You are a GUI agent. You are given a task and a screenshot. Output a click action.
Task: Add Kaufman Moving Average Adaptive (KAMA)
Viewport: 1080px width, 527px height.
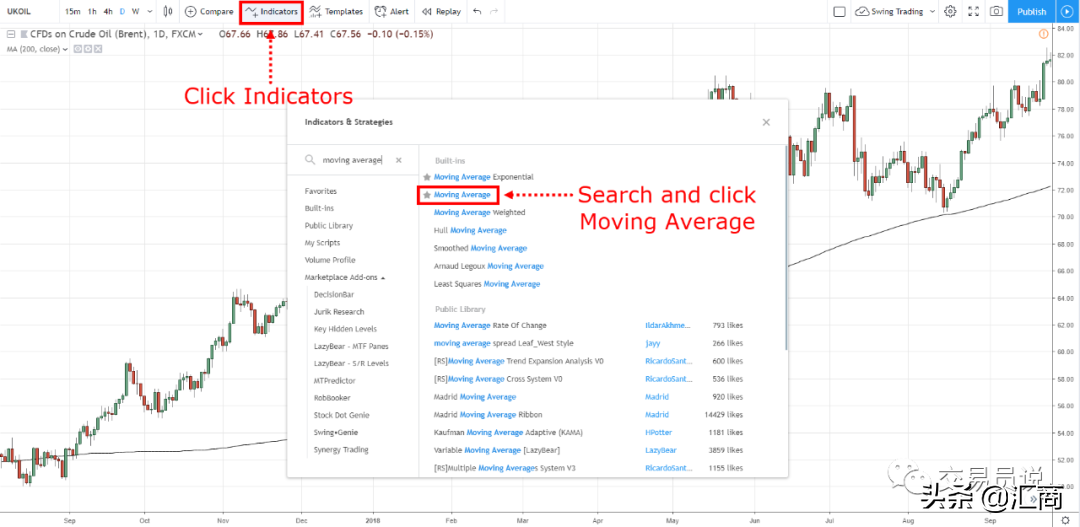(509, 433)
